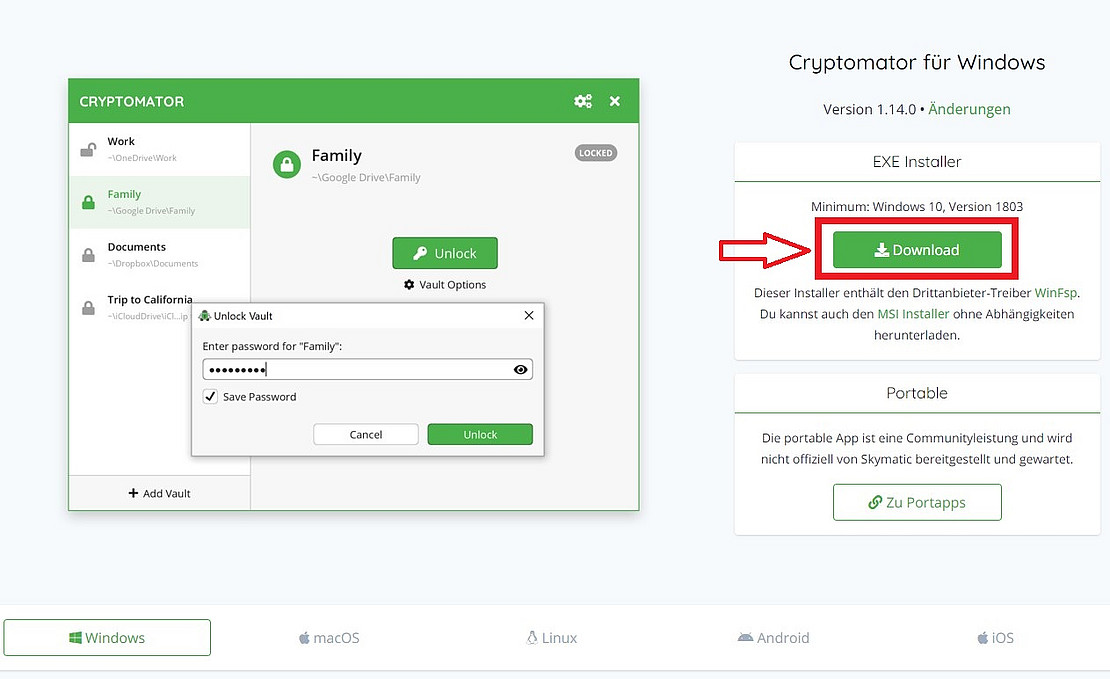This screenshot has width=1110, height=679.
Task: Toggle password visibility with the eye icon
Action: pyautogui.click(x=519, y=369)
